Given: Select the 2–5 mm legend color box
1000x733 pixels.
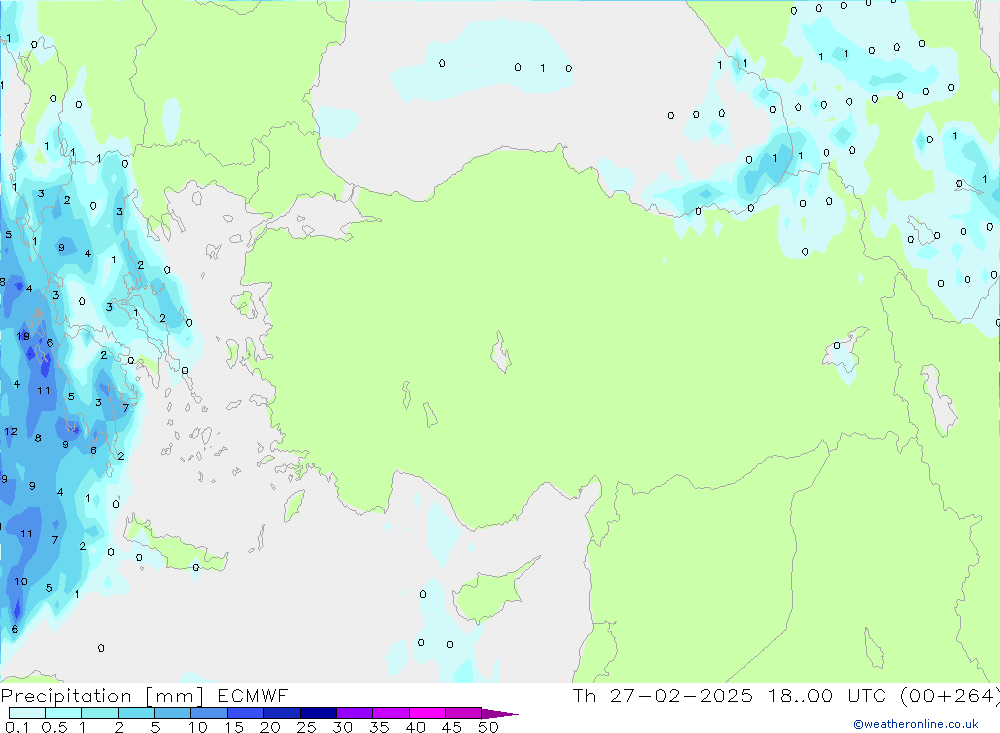Looking at the screenshot, I should pos(136,713).
